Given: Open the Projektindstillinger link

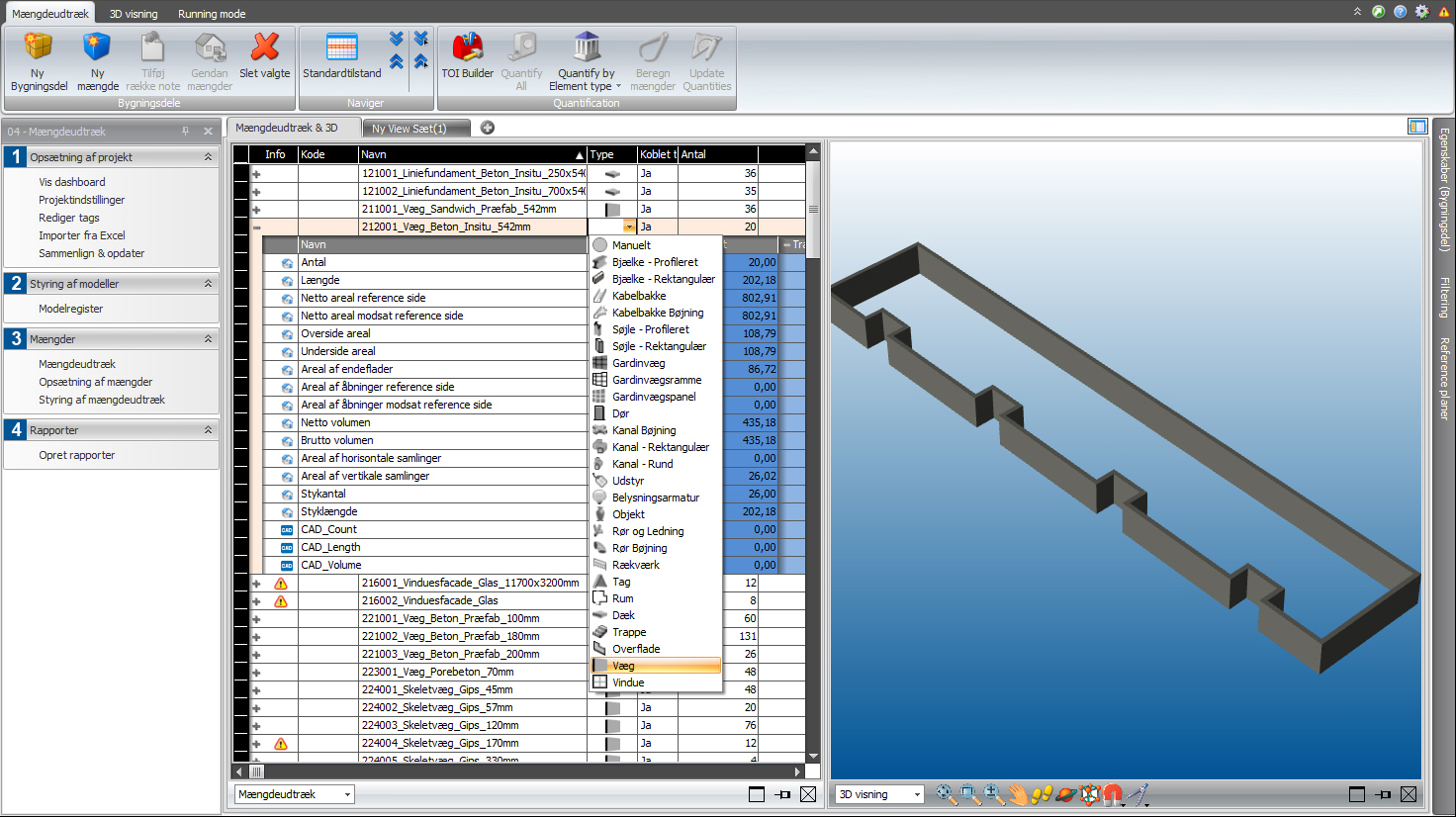Looking at the screenshot, I should click(81, 200).
